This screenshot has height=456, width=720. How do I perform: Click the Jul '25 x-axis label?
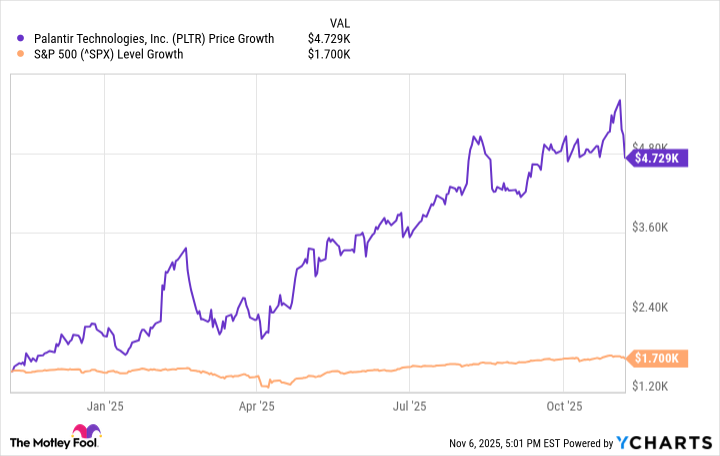(410, 406)
